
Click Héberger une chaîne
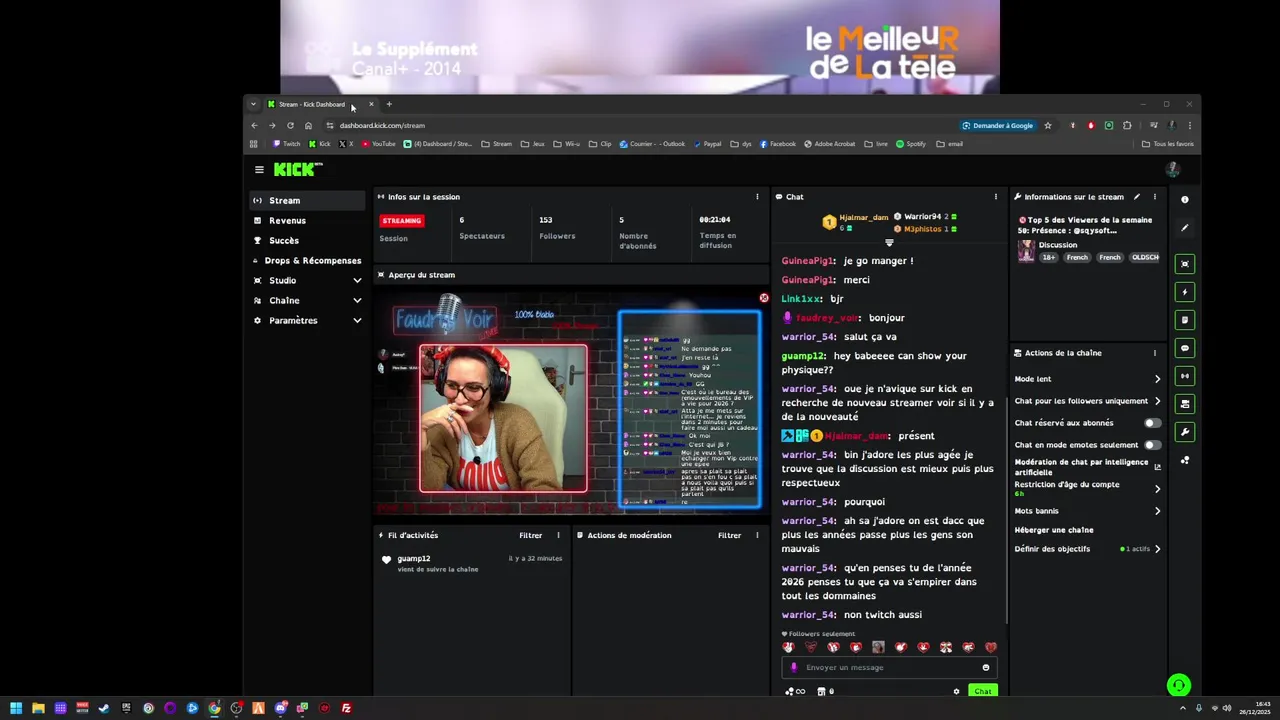[x=1054, y=530]
